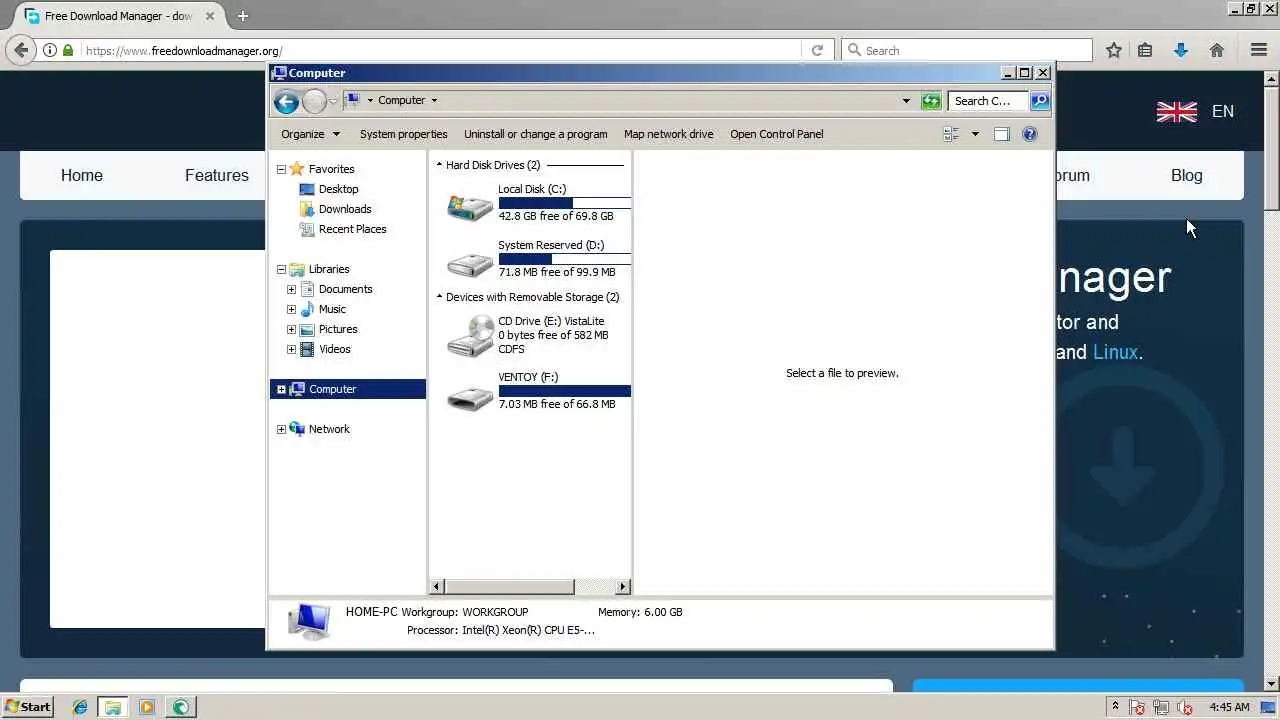Click the Local Disk (C:) usage bar
Screen dimensions: 1280x720
(564, 203)
